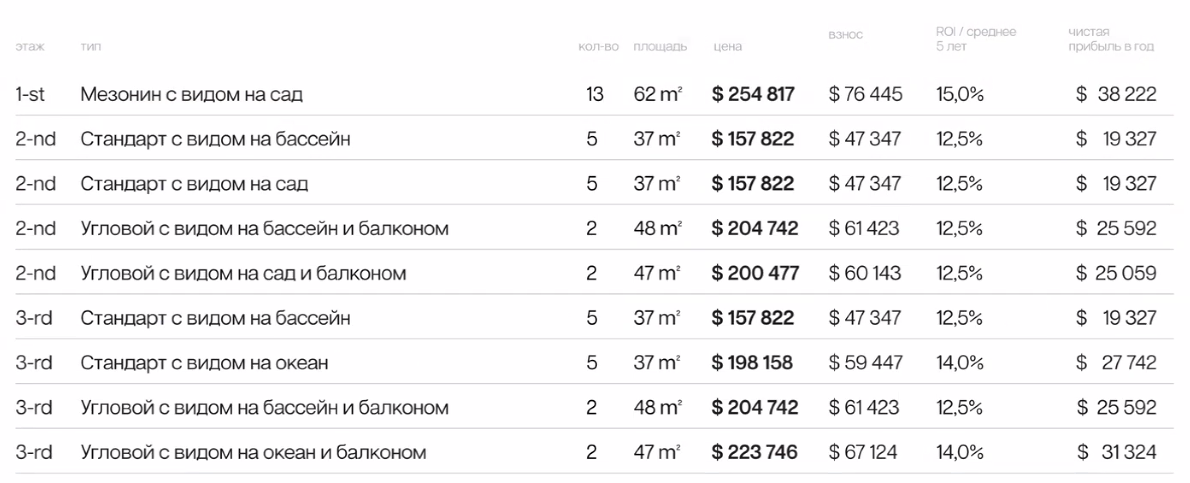Select 'Стандарт с видом на сад' unit type
The height and width of the screenshot is (483, 1190).
pos(194,184)
